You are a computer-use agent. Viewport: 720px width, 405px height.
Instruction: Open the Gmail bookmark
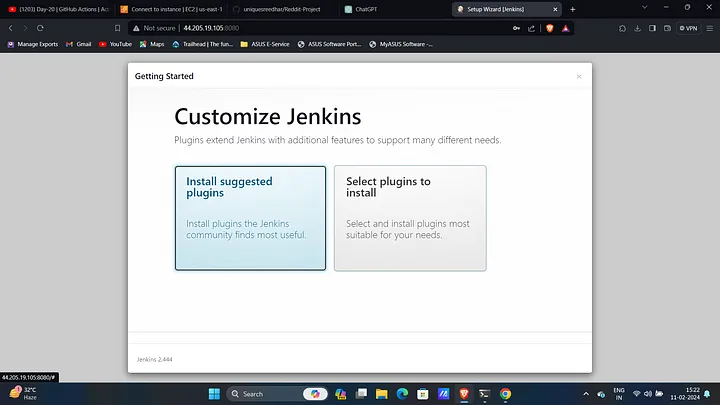coord(79,44)
